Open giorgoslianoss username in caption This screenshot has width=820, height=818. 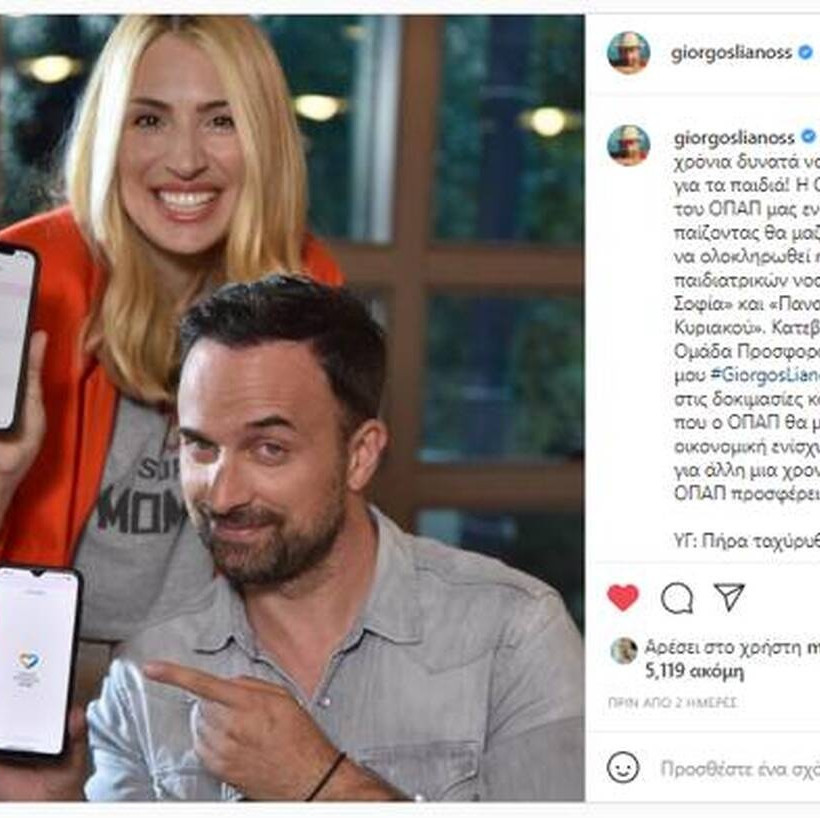click(x=734, y=138)
